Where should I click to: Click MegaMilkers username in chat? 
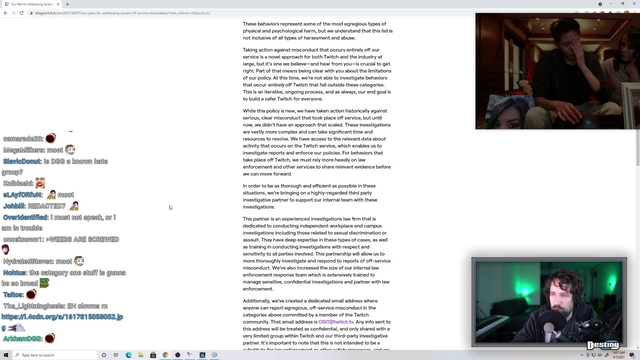(24, 150)
